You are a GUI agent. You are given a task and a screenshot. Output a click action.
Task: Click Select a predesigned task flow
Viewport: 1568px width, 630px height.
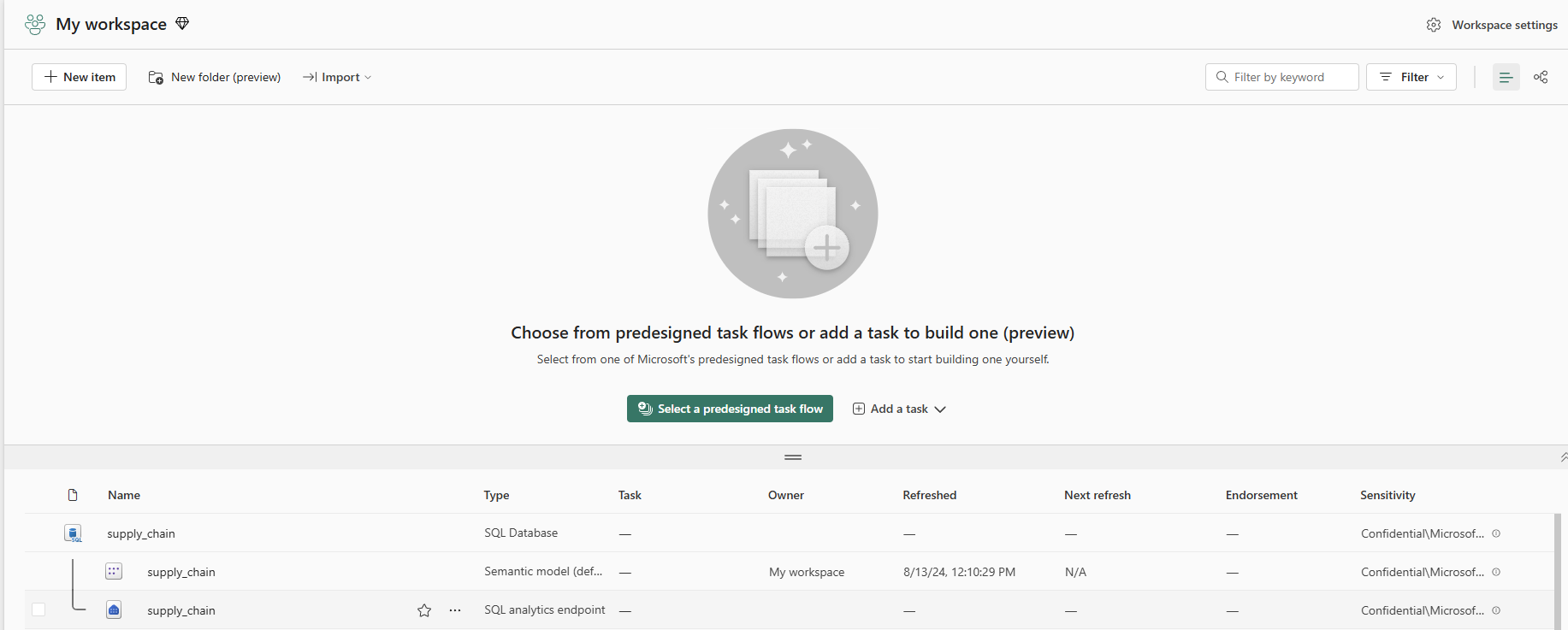click(x=730, y=409)
